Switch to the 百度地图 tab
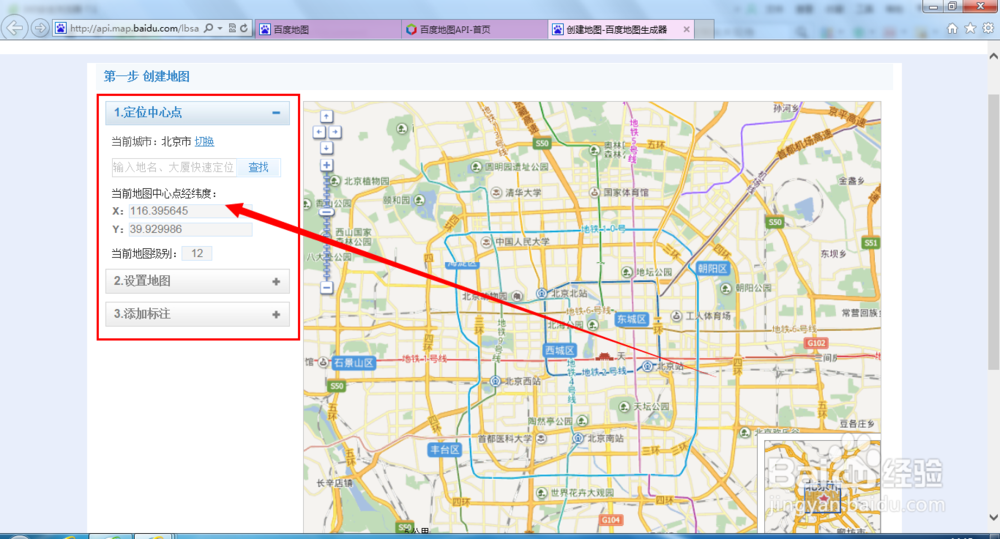The height and width of the screenshot is (539, 1000). [328, 29]
